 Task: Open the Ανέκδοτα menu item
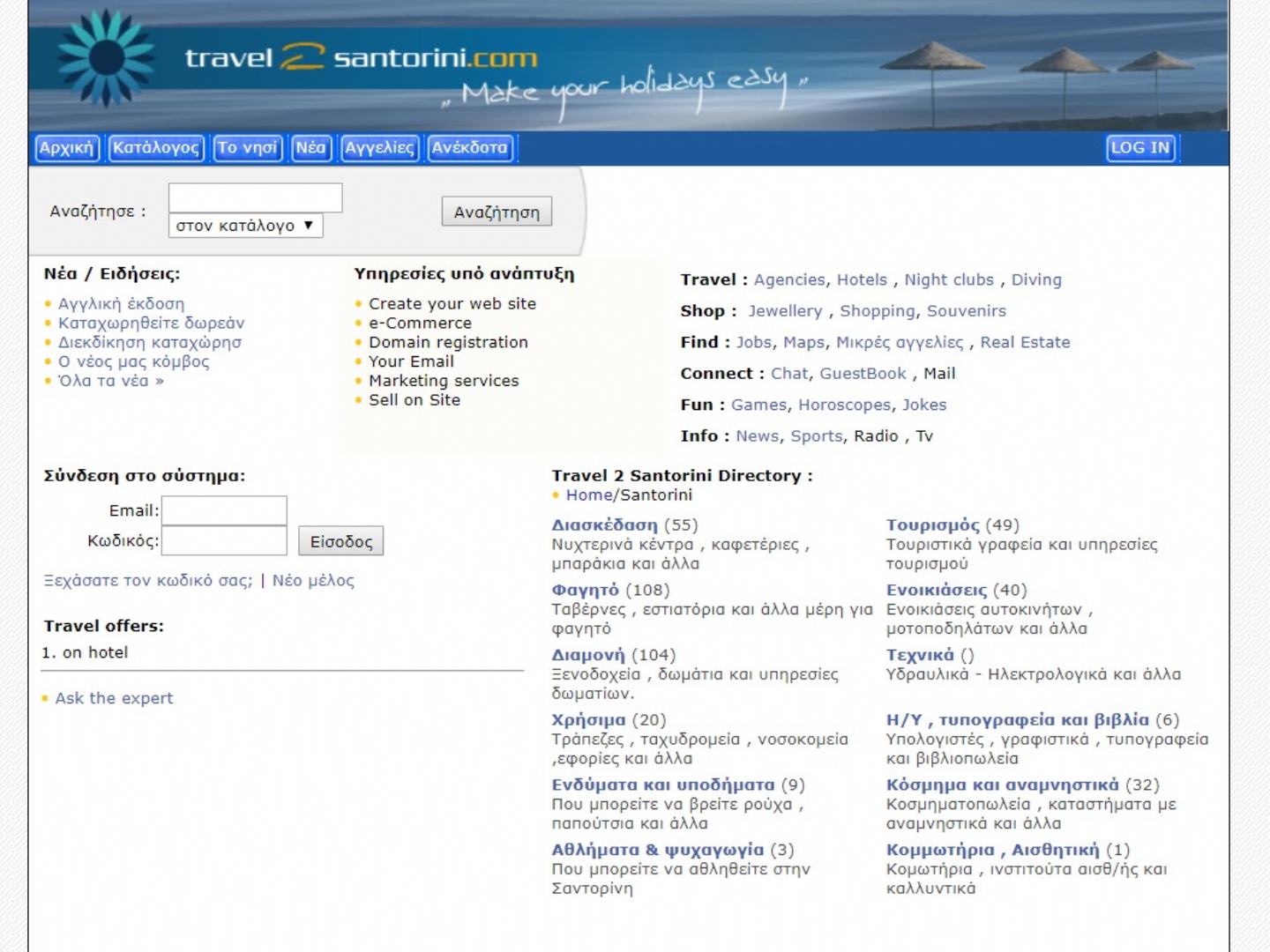point(470,148)
